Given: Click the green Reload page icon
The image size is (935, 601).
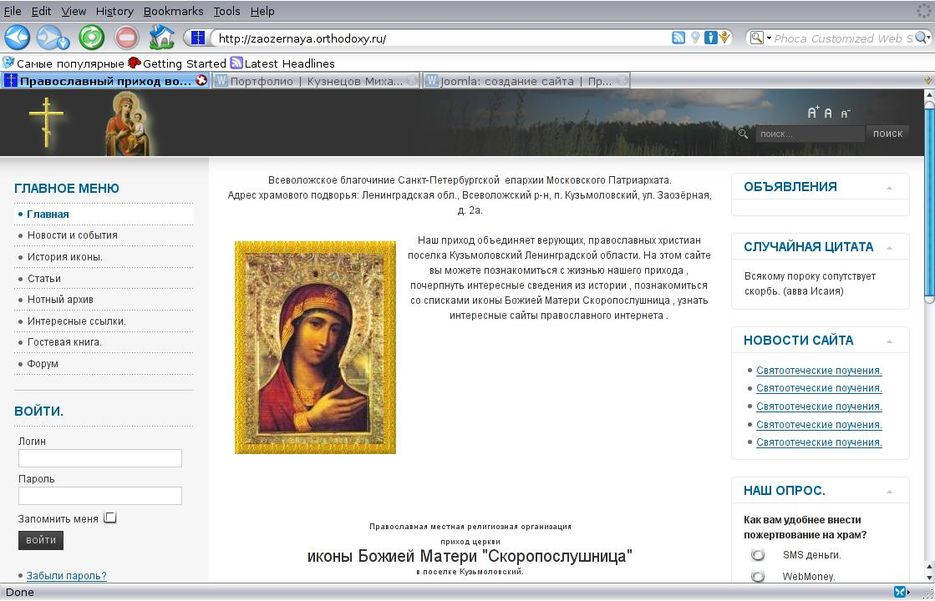Looking at the screenshot, I should coord(90,37).
